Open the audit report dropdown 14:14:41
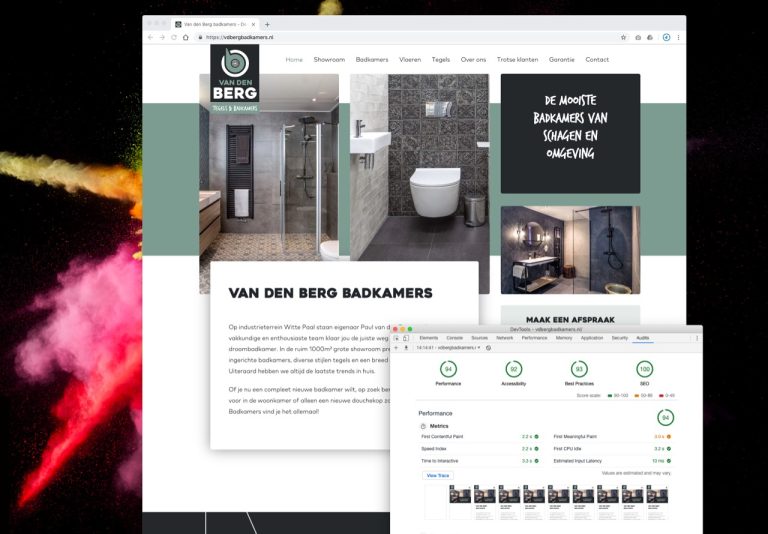The width and height of the screenshot is (768, 534). tap(448, 348)
